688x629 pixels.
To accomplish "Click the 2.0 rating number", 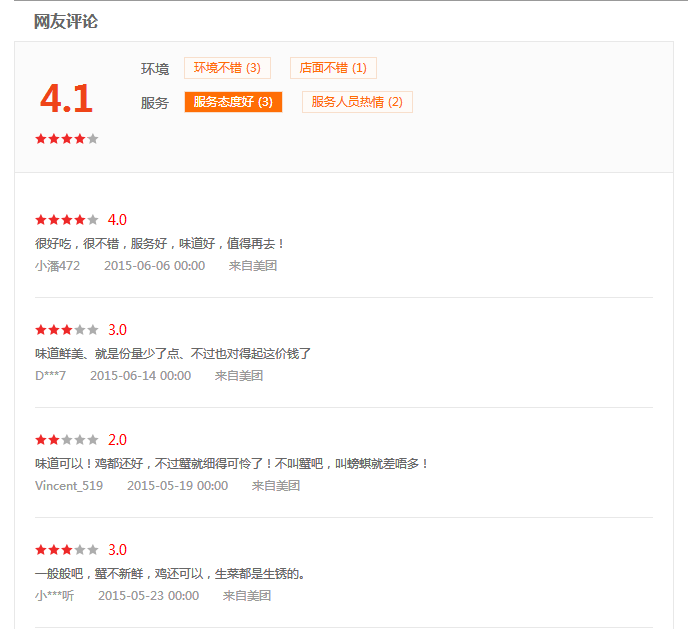I will (117, 440).
